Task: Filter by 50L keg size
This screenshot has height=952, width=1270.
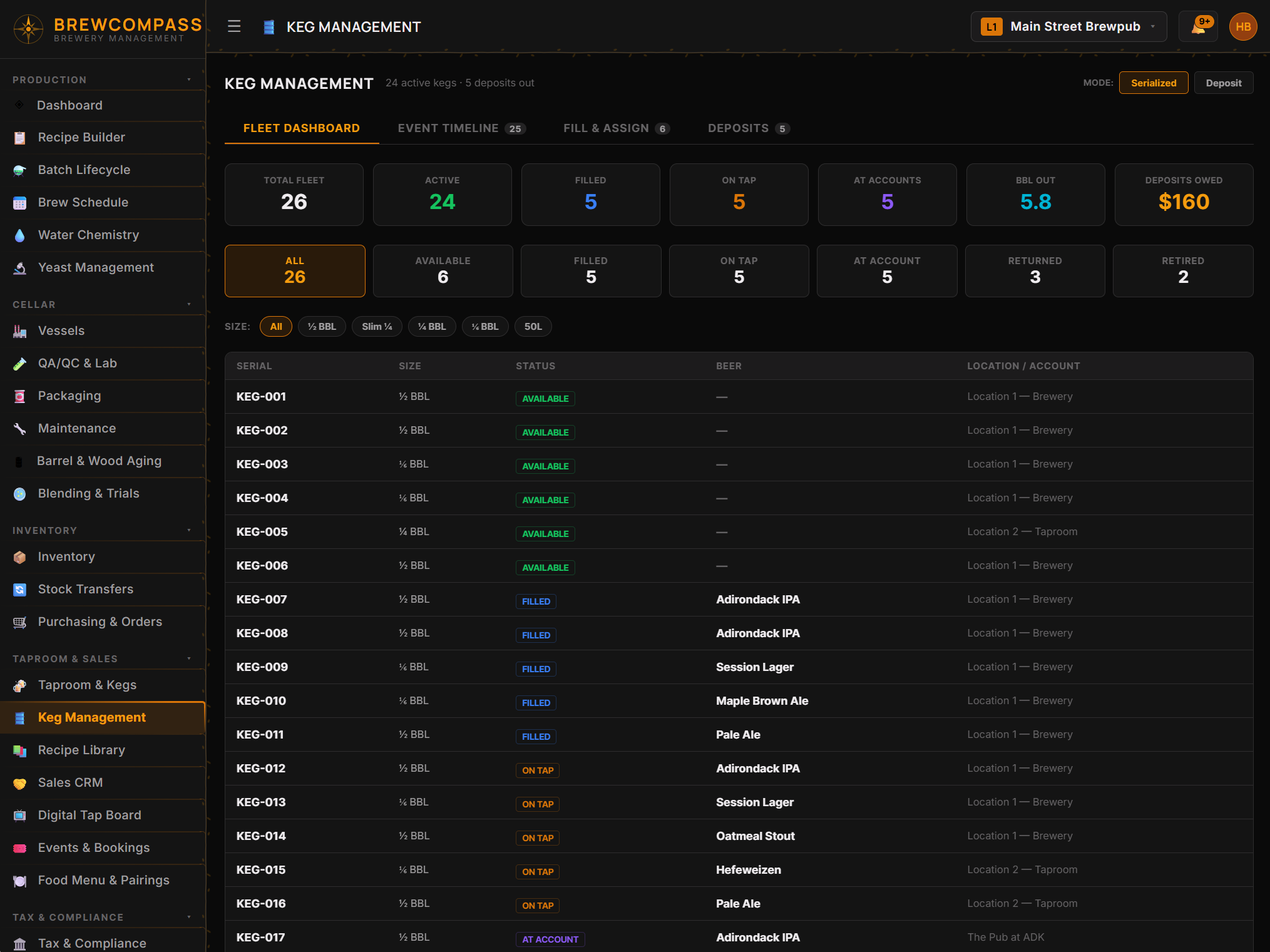Action: pos(533,326)
